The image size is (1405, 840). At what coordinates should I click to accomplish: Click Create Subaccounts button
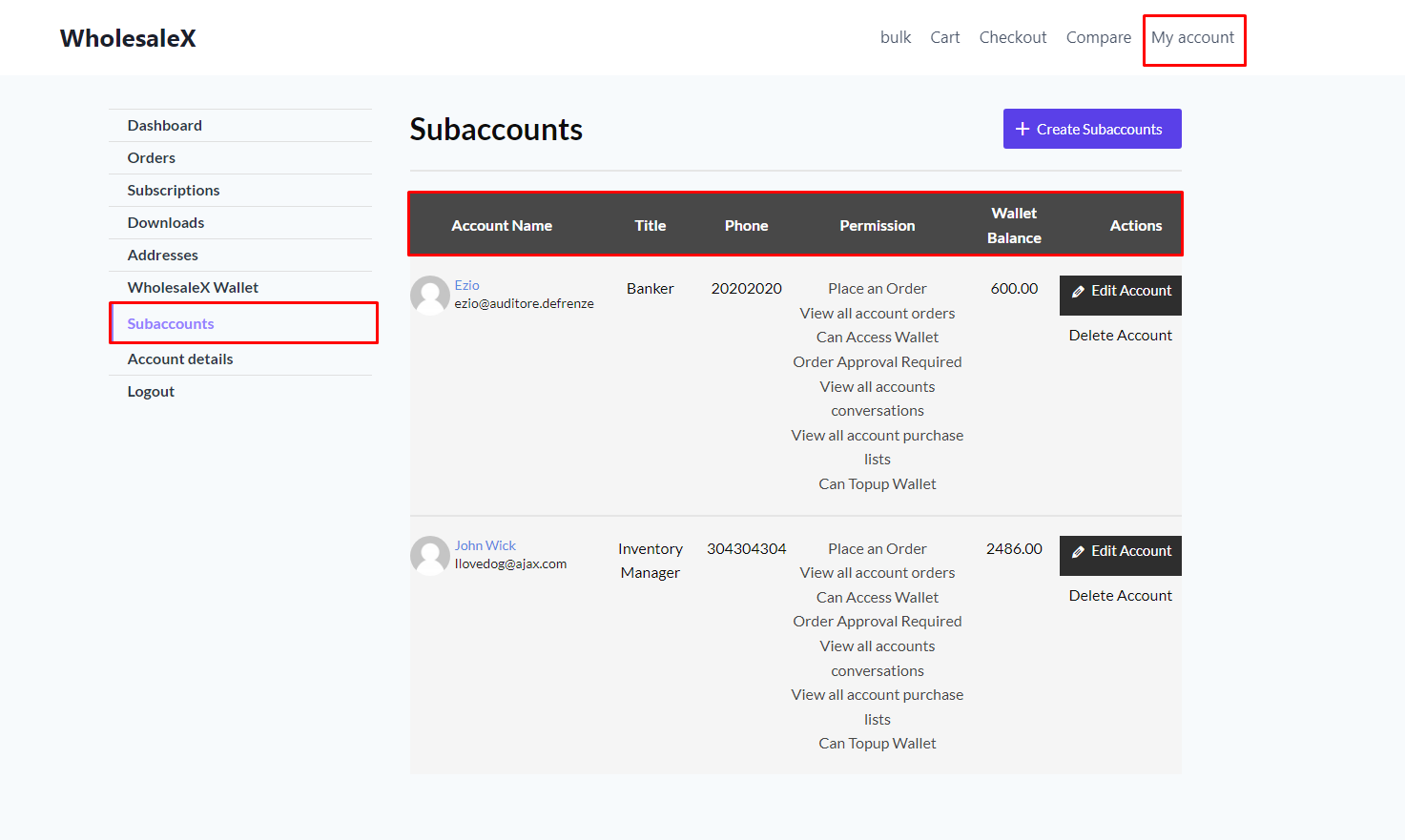[x=1092, y=129]
